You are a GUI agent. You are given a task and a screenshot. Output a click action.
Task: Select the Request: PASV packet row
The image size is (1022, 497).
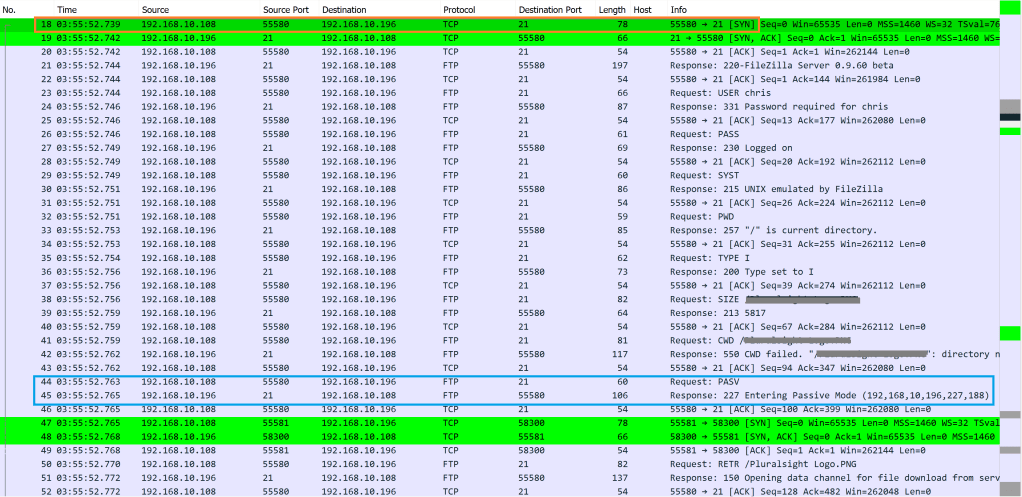point(400,382)
